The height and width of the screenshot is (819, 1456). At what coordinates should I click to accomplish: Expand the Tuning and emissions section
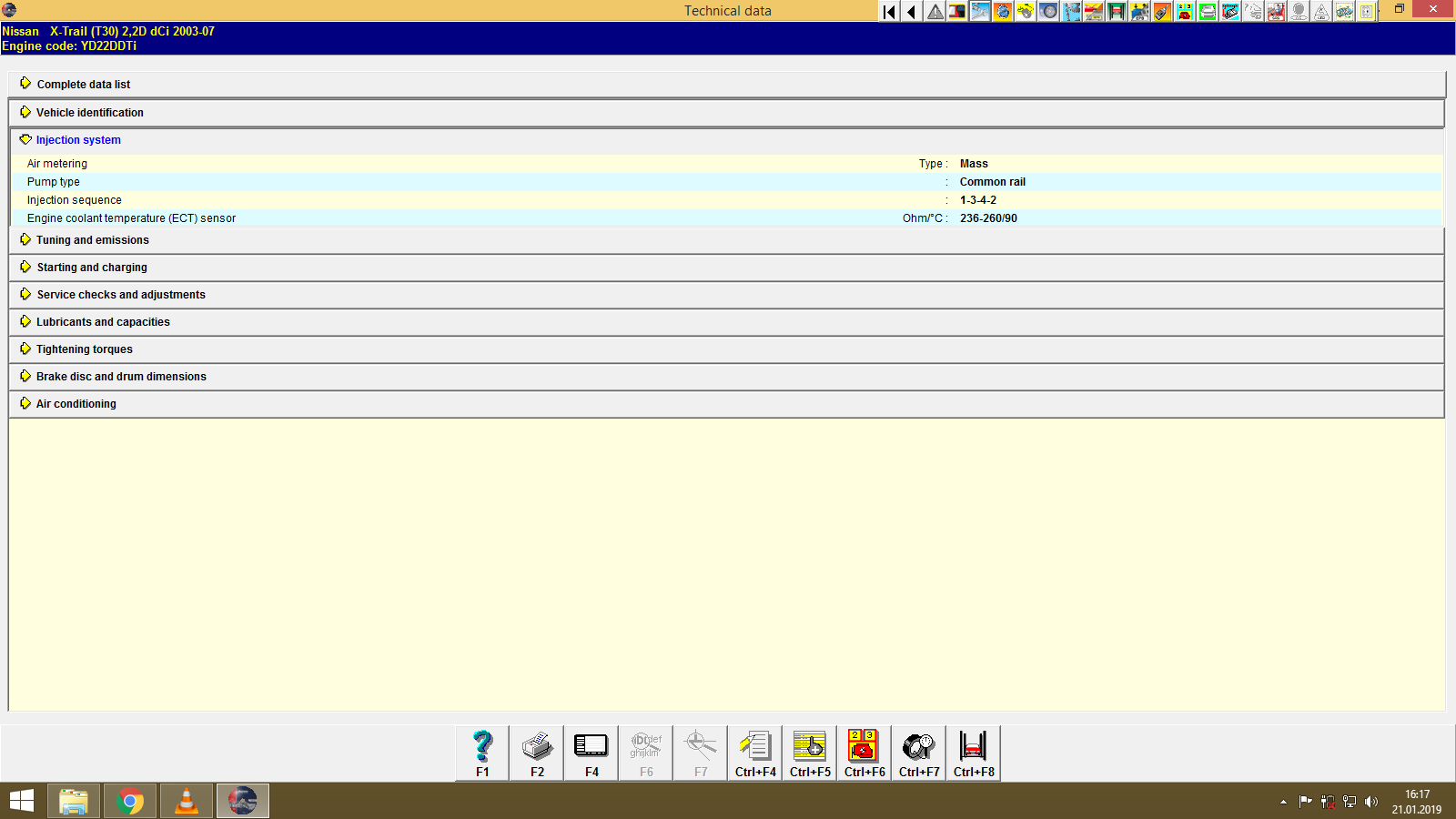click(x=91, y=239)
